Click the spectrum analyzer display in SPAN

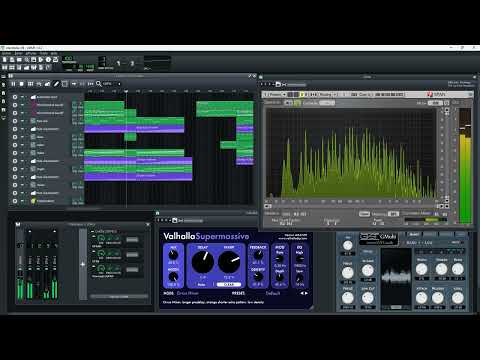coord(351,153)
